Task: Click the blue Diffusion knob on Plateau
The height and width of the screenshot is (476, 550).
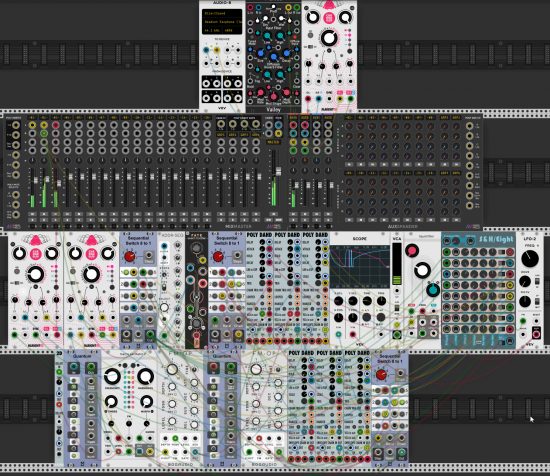Action: point(274,58)
